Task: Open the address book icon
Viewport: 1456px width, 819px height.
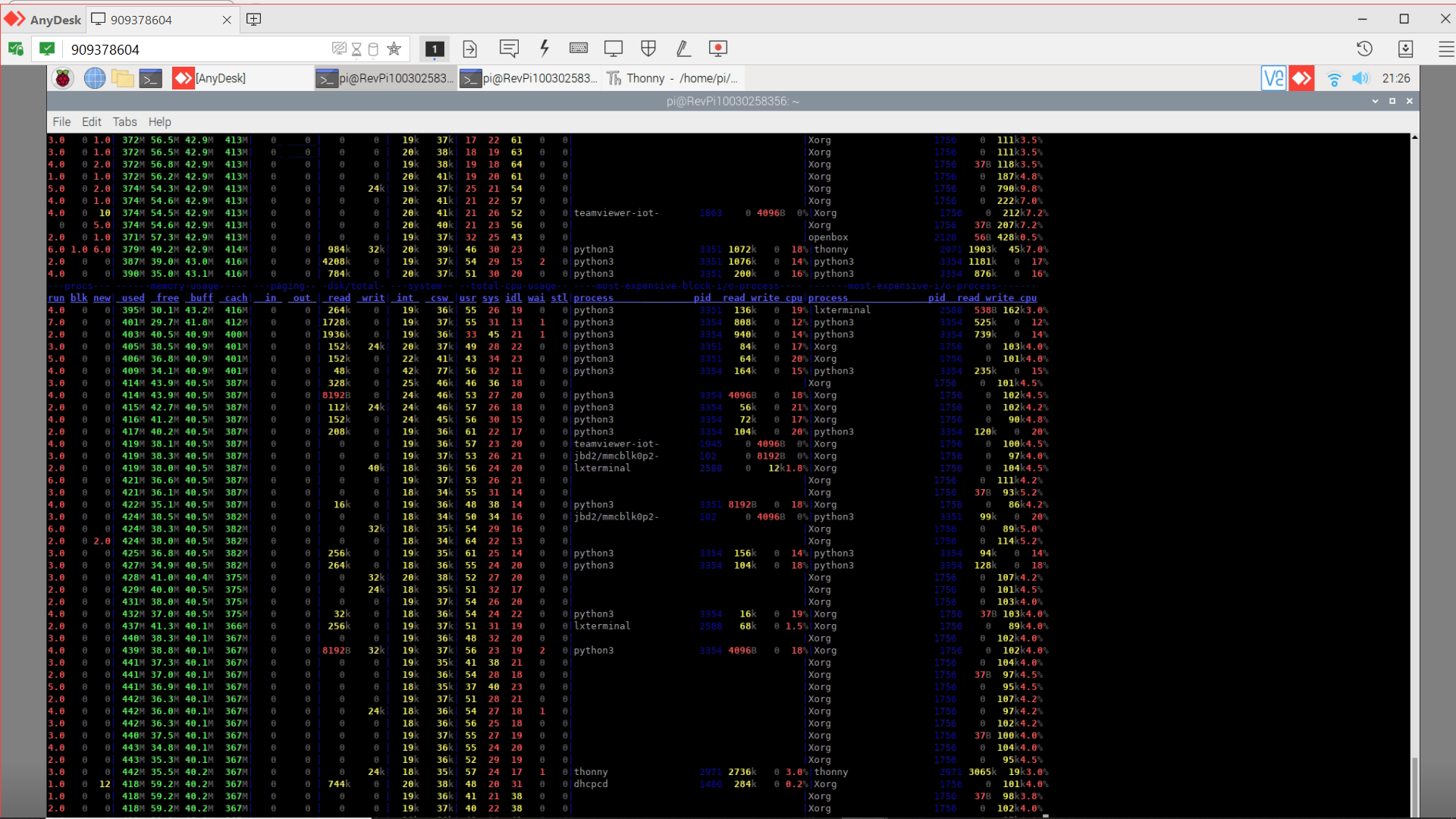Action: coord(1405,49)
